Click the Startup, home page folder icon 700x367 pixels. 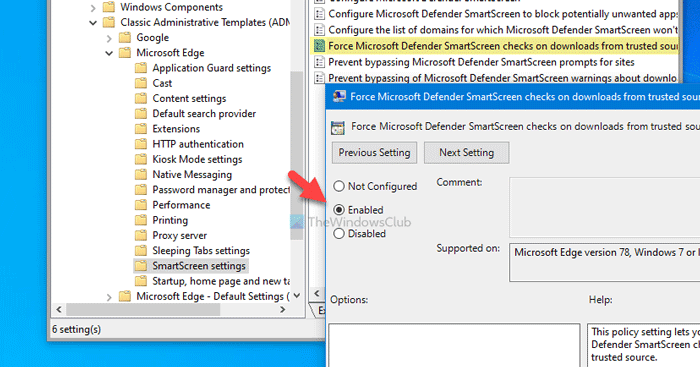pos(141,281)
